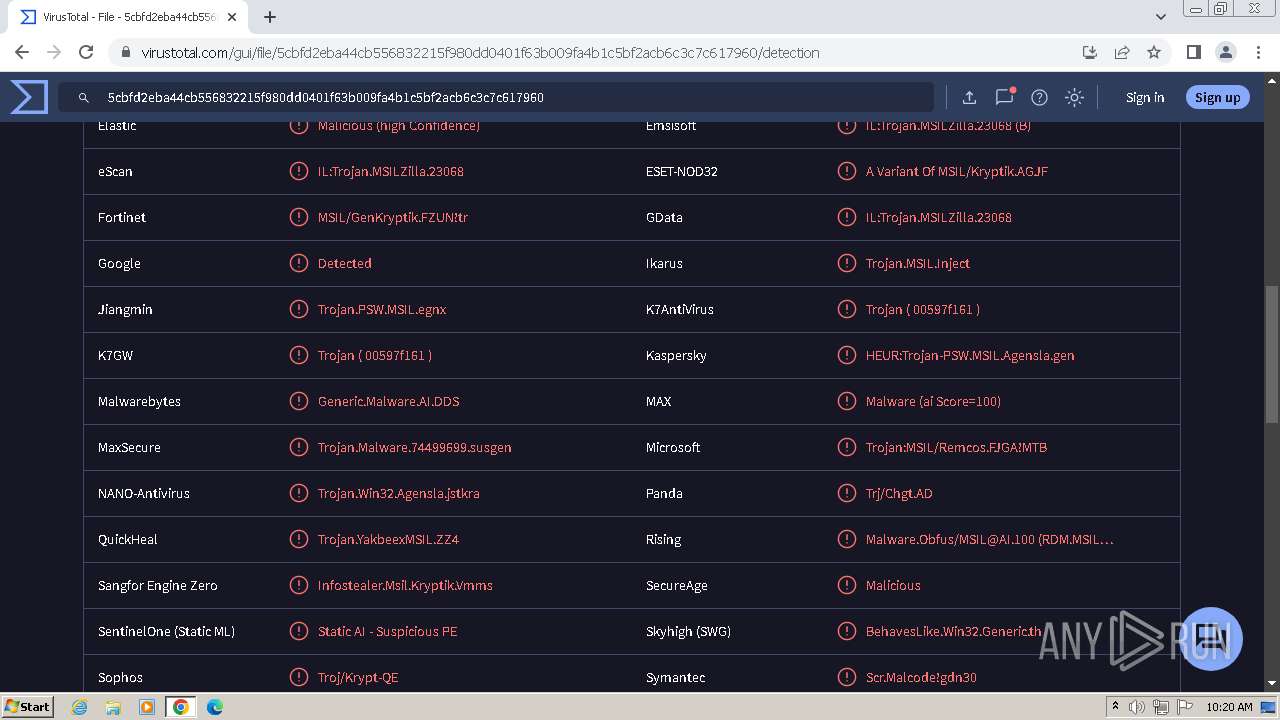
Task: Click the Sign in link
Action: pyautogui.click(x=1145, y=97)
